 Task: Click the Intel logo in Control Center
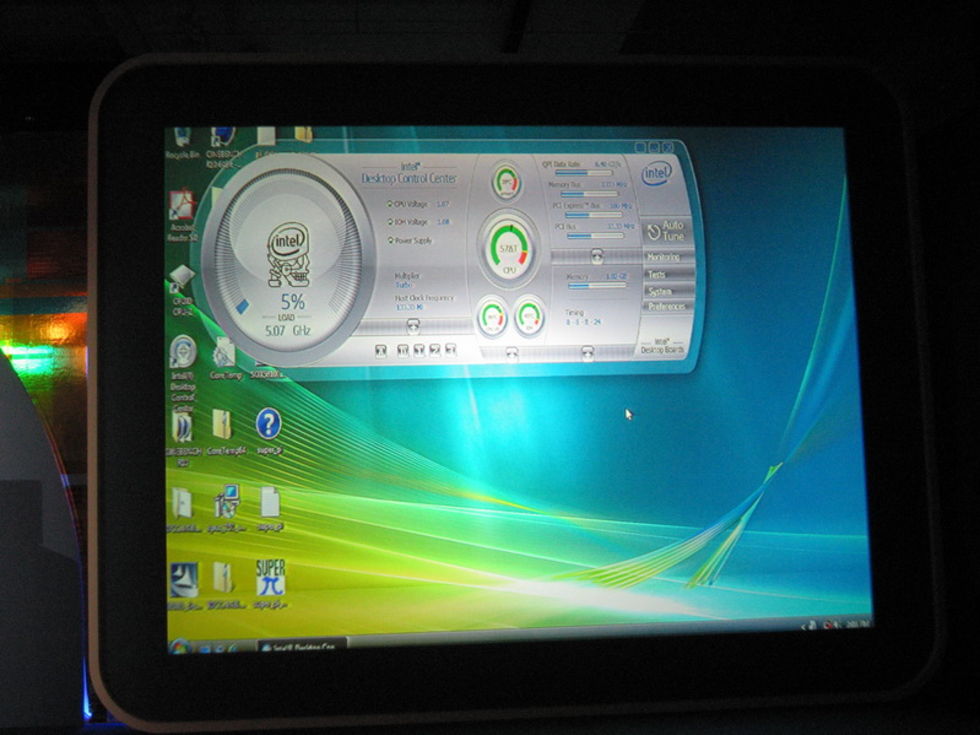656,174
